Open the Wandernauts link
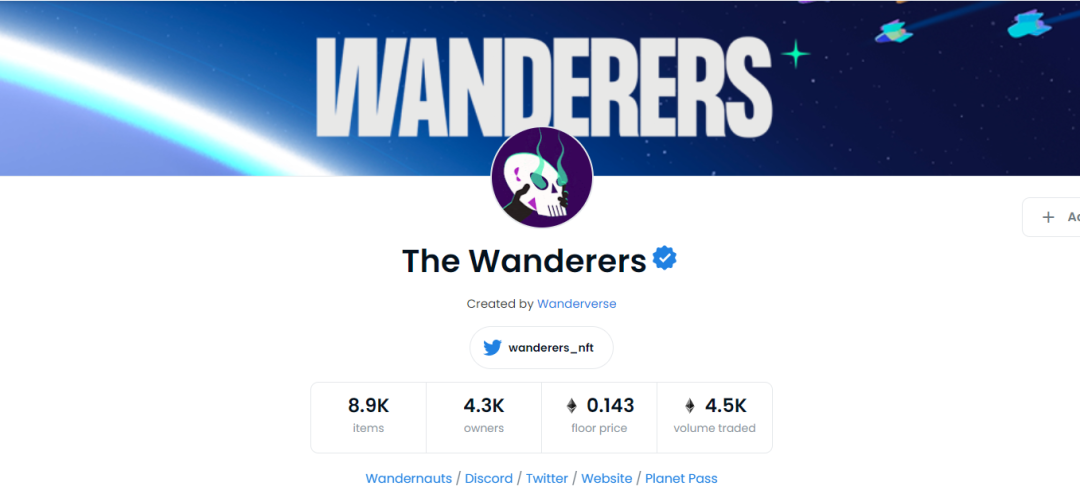Viewport: 1080px width, 494px height. 408,478
